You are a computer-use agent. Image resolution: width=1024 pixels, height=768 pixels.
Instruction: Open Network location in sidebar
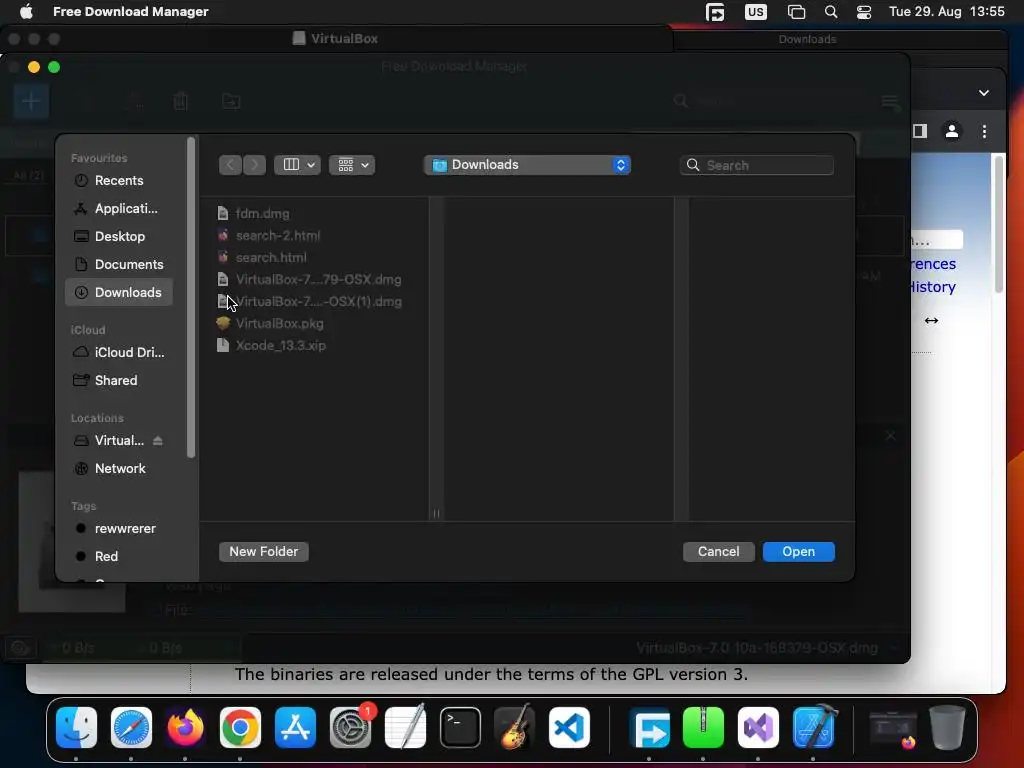point(118,468)
